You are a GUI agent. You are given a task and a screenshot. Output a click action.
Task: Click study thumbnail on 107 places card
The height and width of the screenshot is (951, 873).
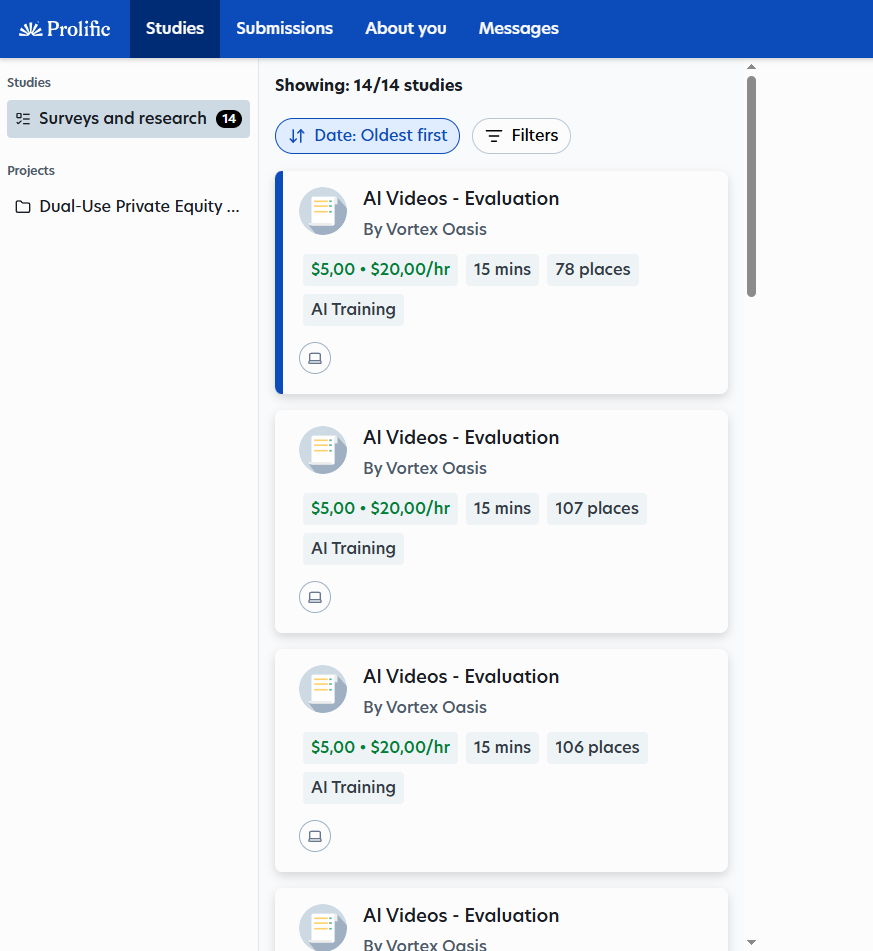[x=323, y=450]
